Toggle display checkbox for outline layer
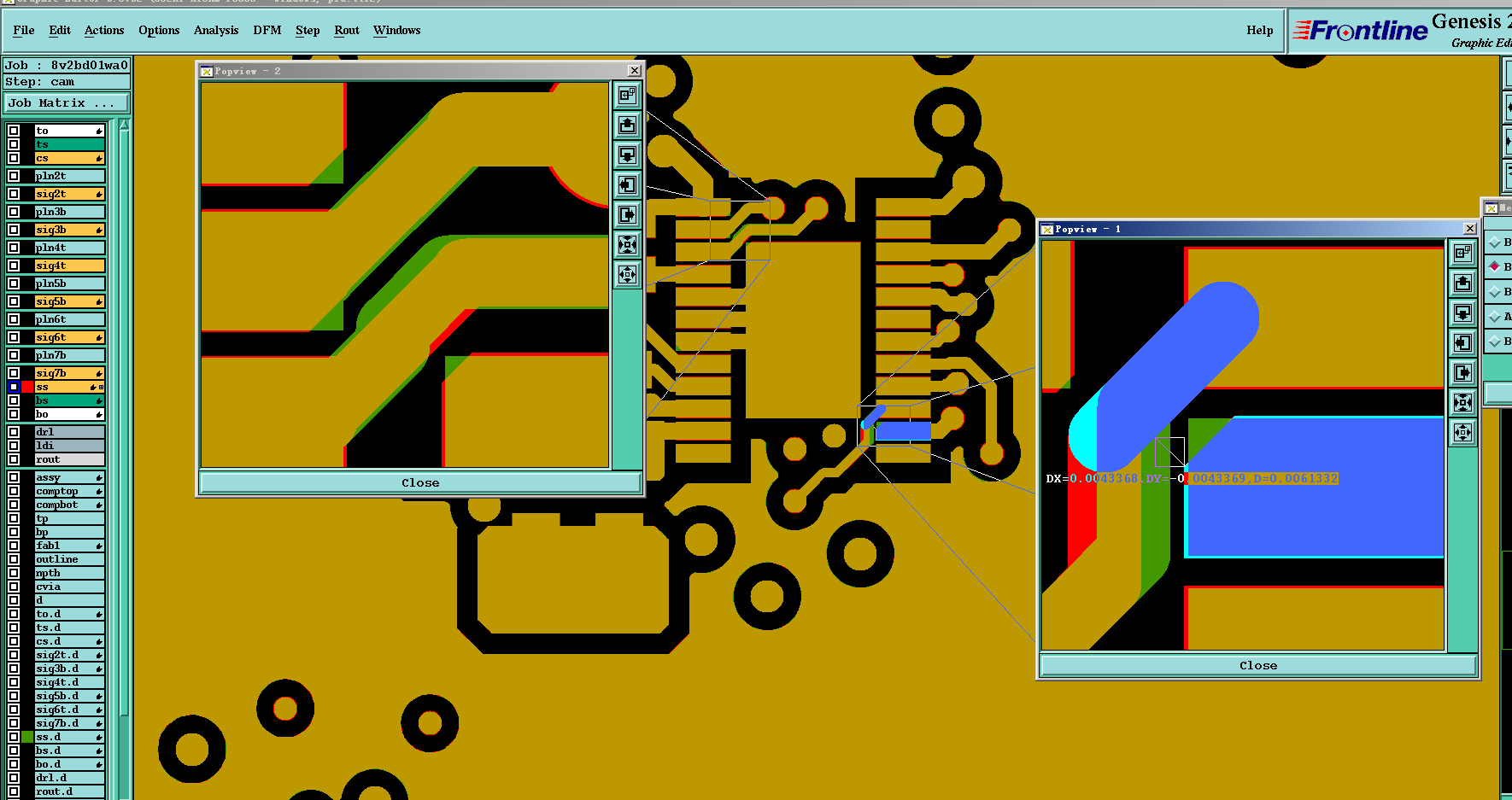The height and width of the screenshot is (800, 1512). [x=14, y=559]
